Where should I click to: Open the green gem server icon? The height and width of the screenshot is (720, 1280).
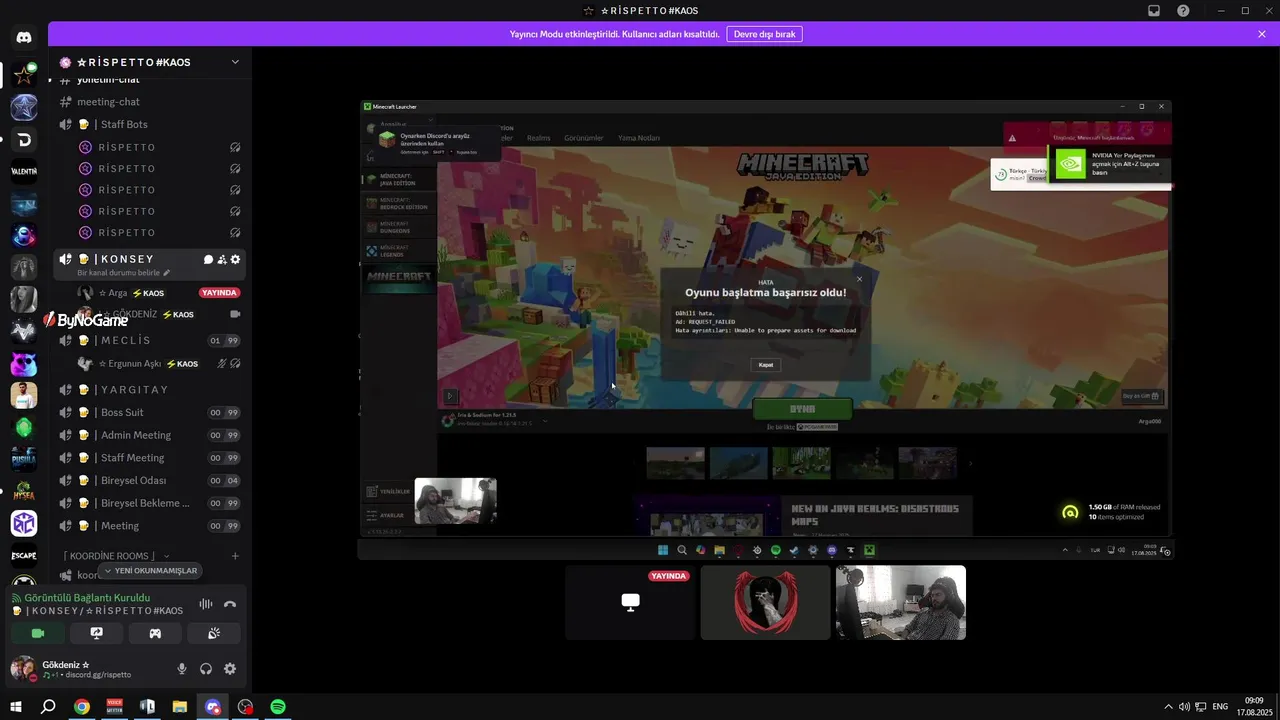point(24,427)
